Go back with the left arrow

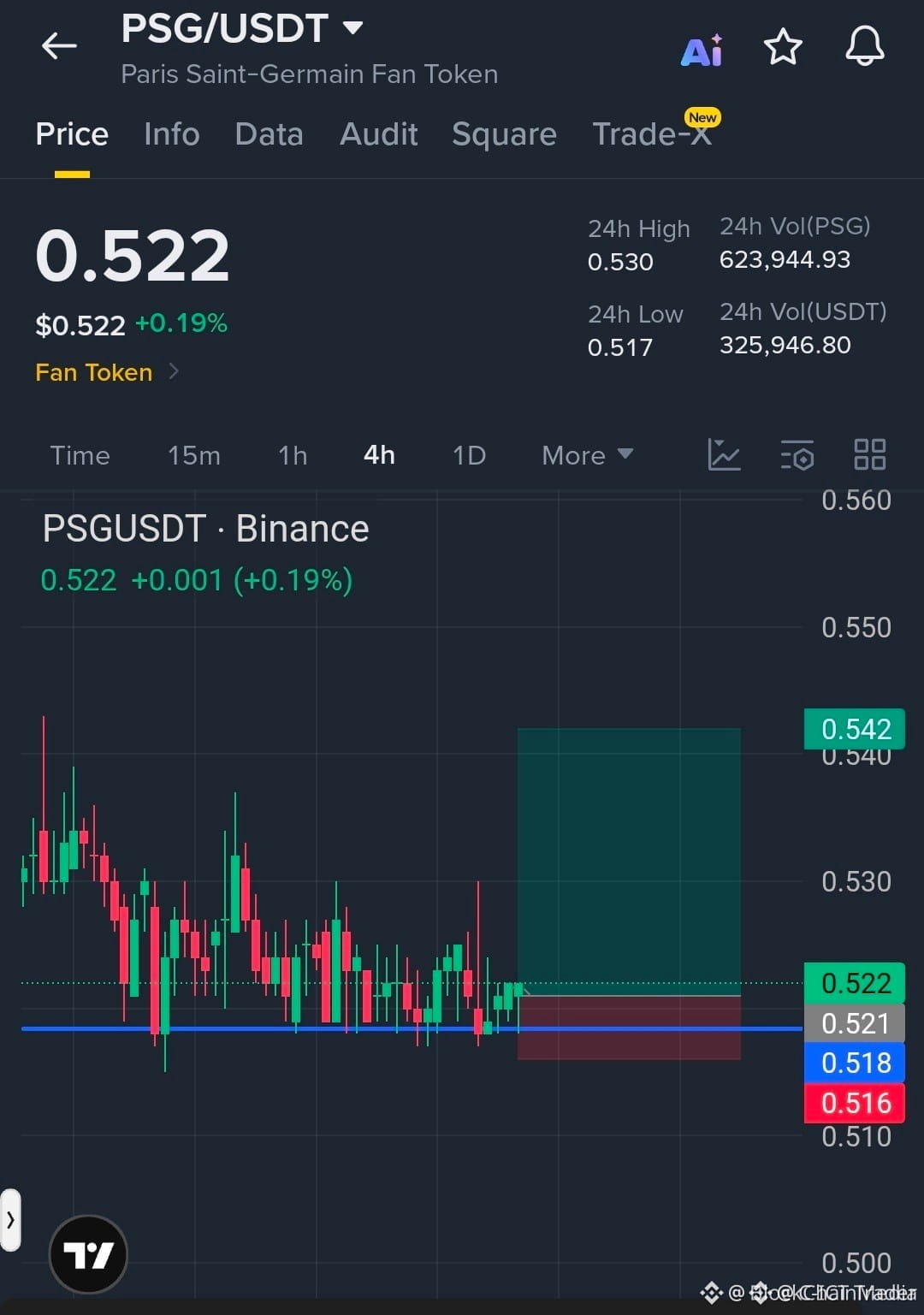click(x=59, y=45)
